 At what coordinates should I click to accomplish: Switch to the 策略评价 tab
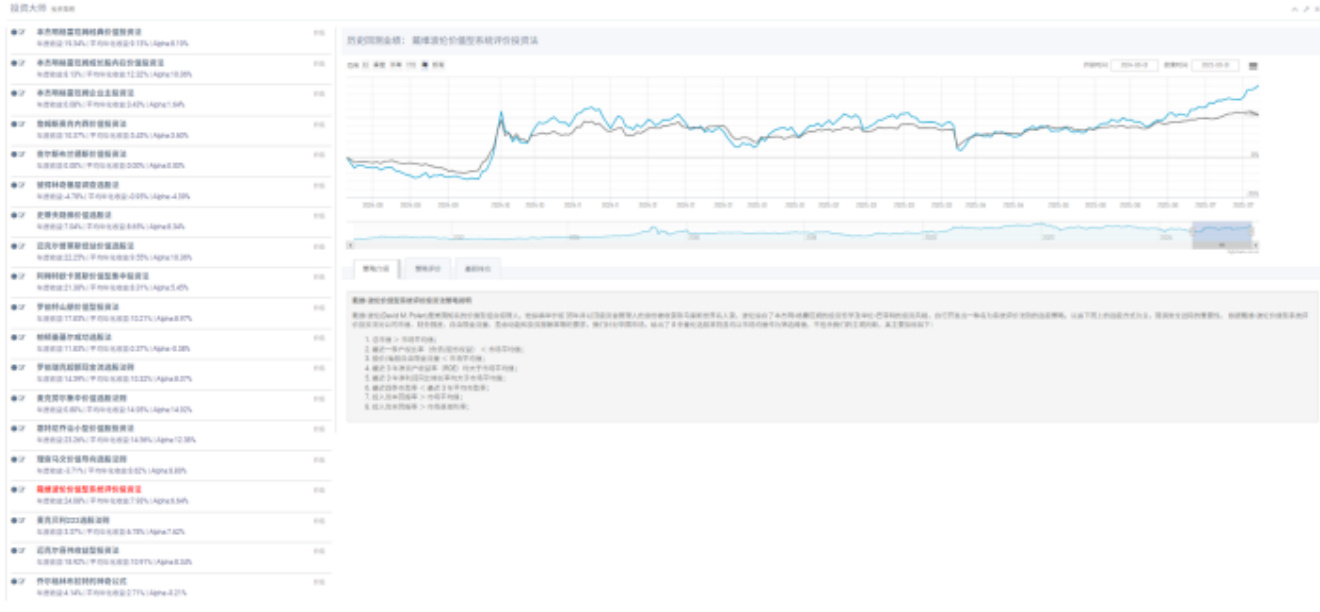click(427, 269)
